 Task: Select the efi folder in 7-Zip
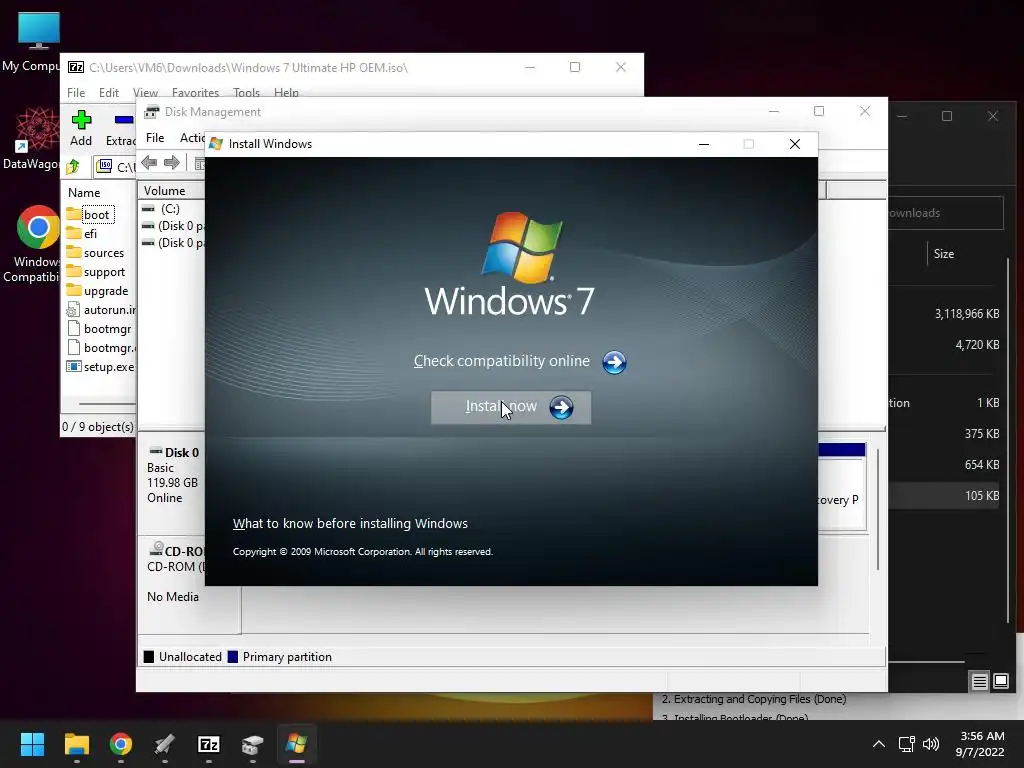point(82,234)
